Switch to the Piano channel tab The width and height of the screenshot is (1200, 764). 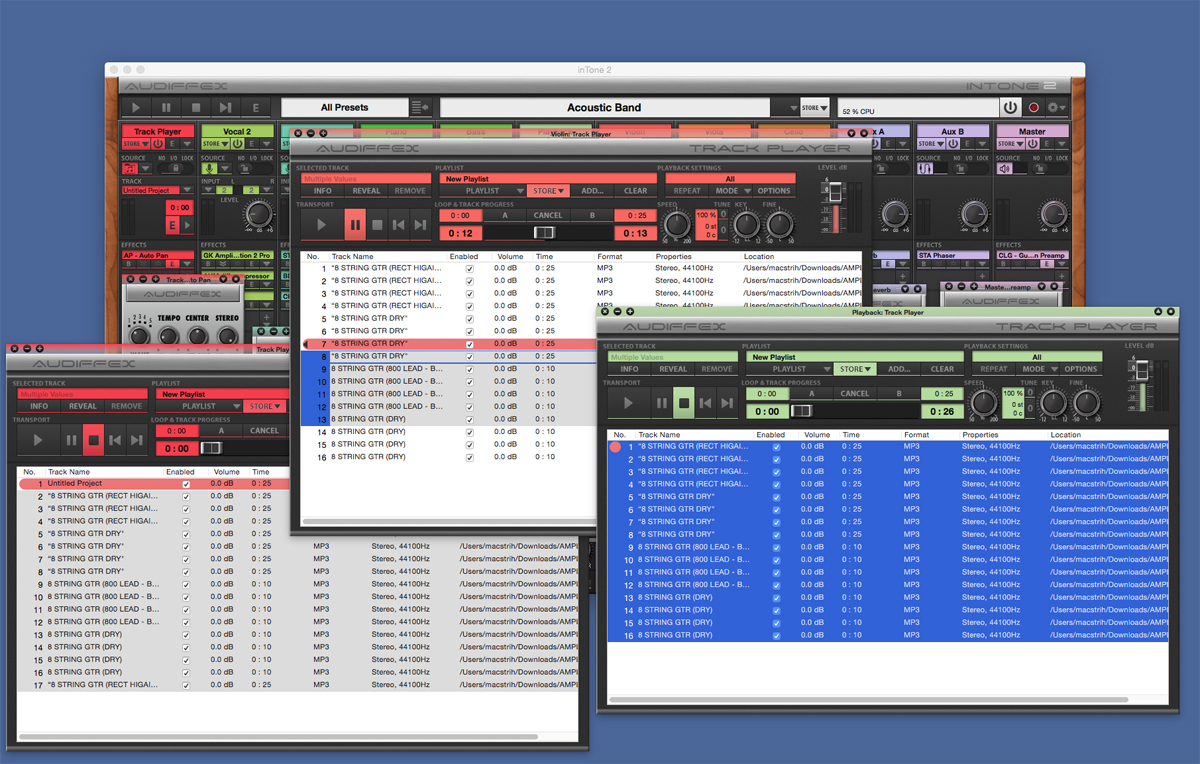pos(395,131)
